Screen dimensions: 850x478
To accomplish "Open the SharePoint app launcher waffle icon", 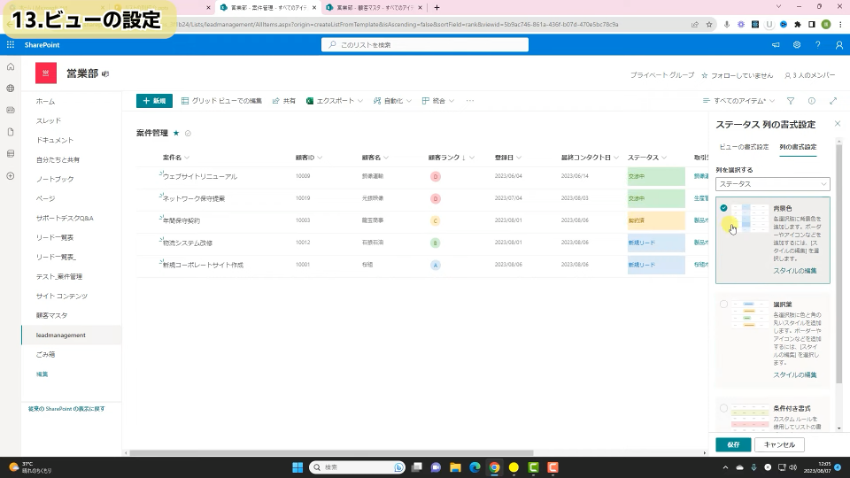I will point(10,45).
